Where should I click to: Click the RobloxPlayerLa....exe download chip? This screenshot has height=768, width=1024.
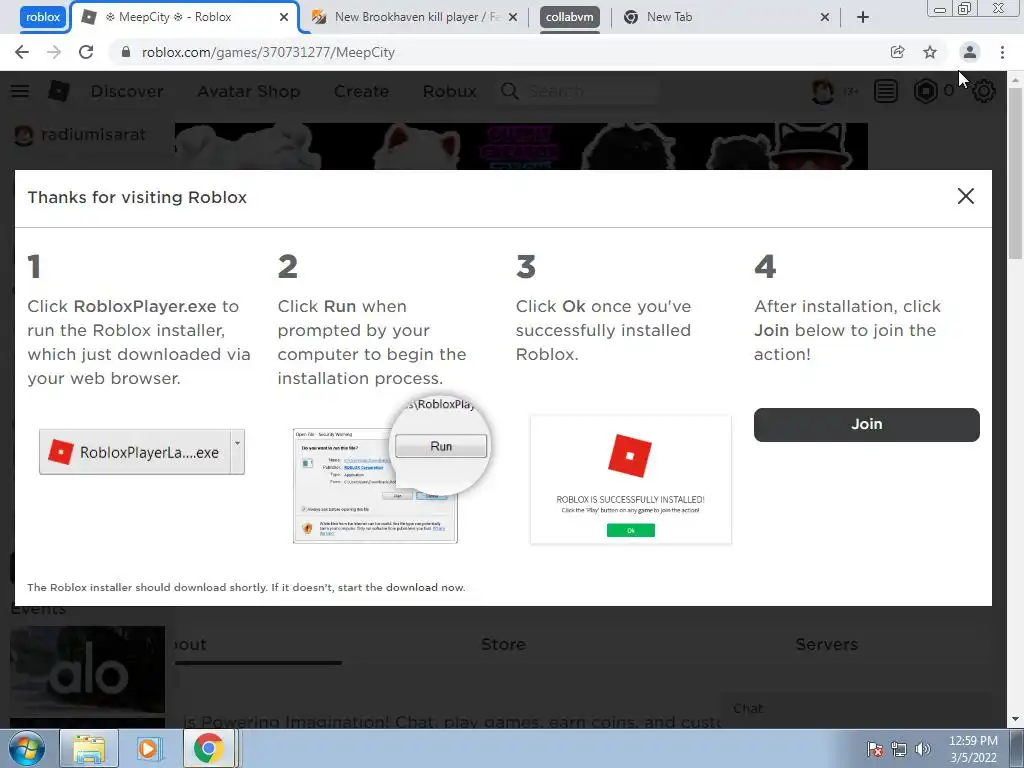click(x=135, y=452)
